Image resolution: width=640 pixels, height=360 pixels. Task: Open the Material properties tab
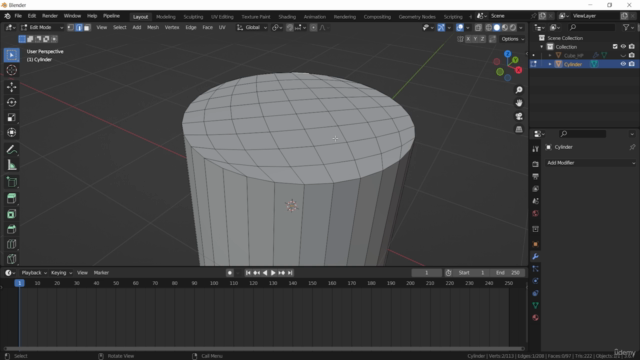click(x=535, y=318)
